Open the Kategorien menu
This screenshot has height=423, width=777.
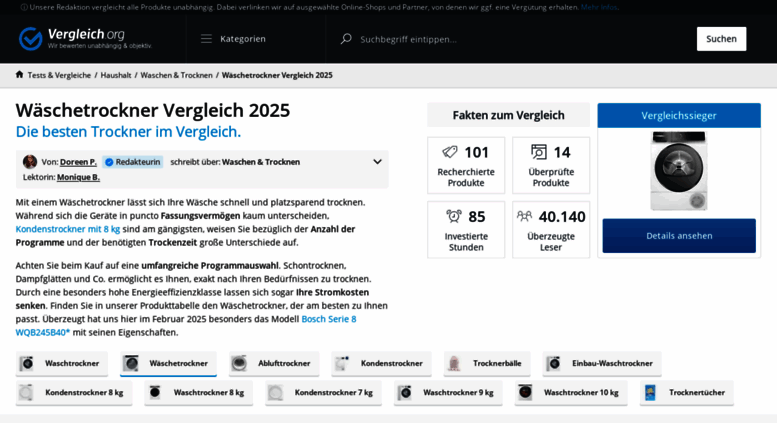click(233, 39)
